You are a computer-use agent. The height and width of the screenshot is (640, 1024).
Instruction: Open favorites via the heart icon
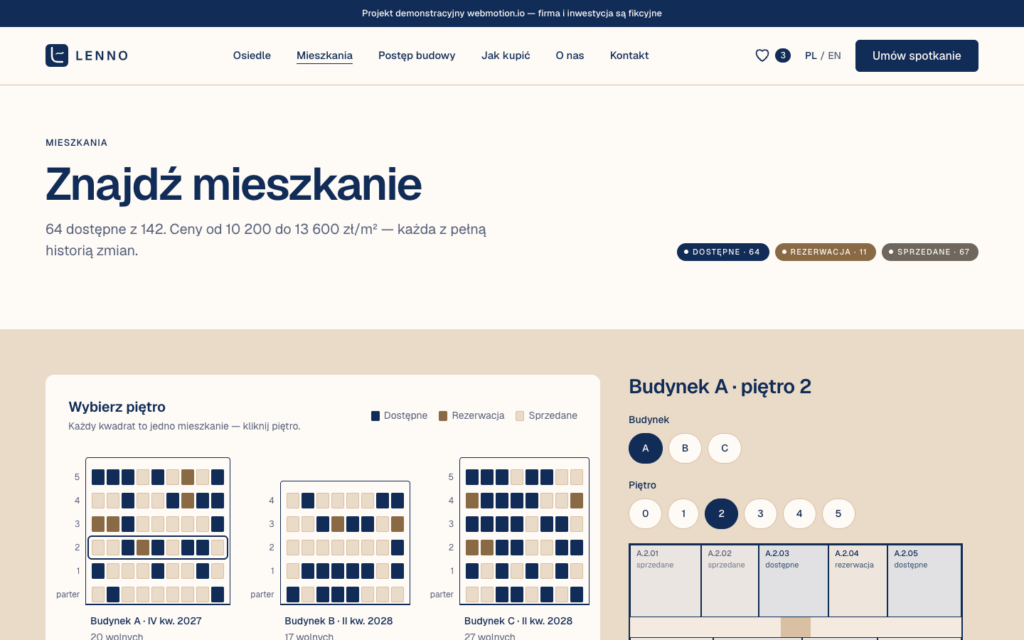tap(762, 56)
